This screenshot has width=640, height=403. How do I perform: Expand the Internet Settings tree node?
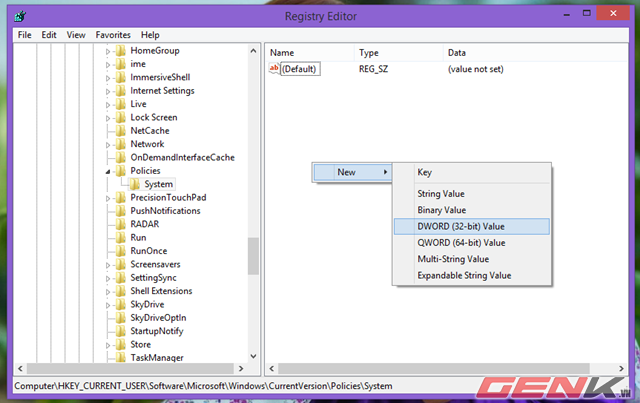107,91
